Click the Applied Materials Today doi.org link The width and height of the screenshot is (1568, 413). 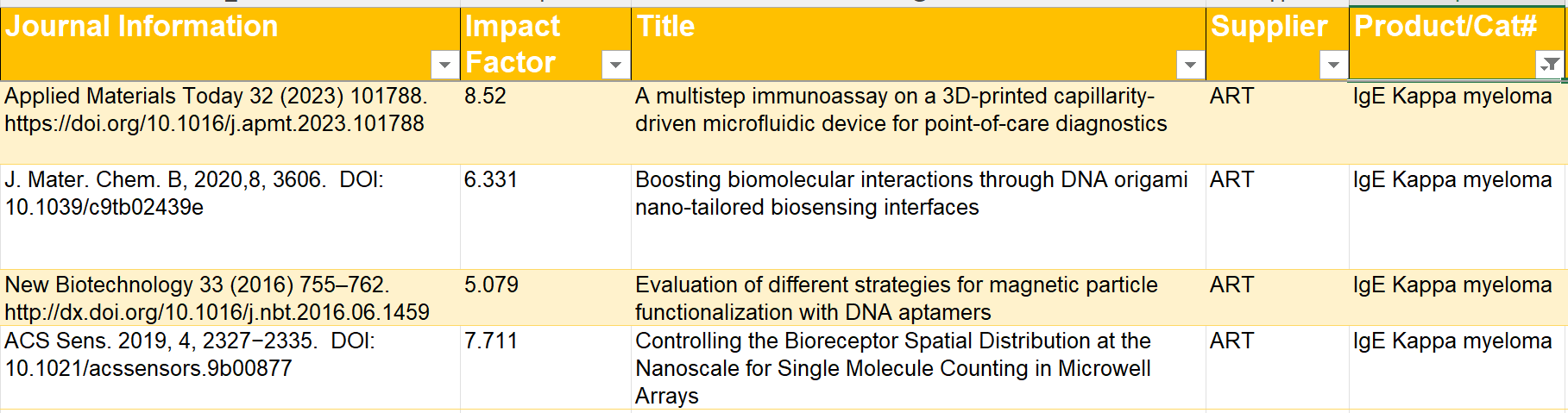tap(214, 124)
